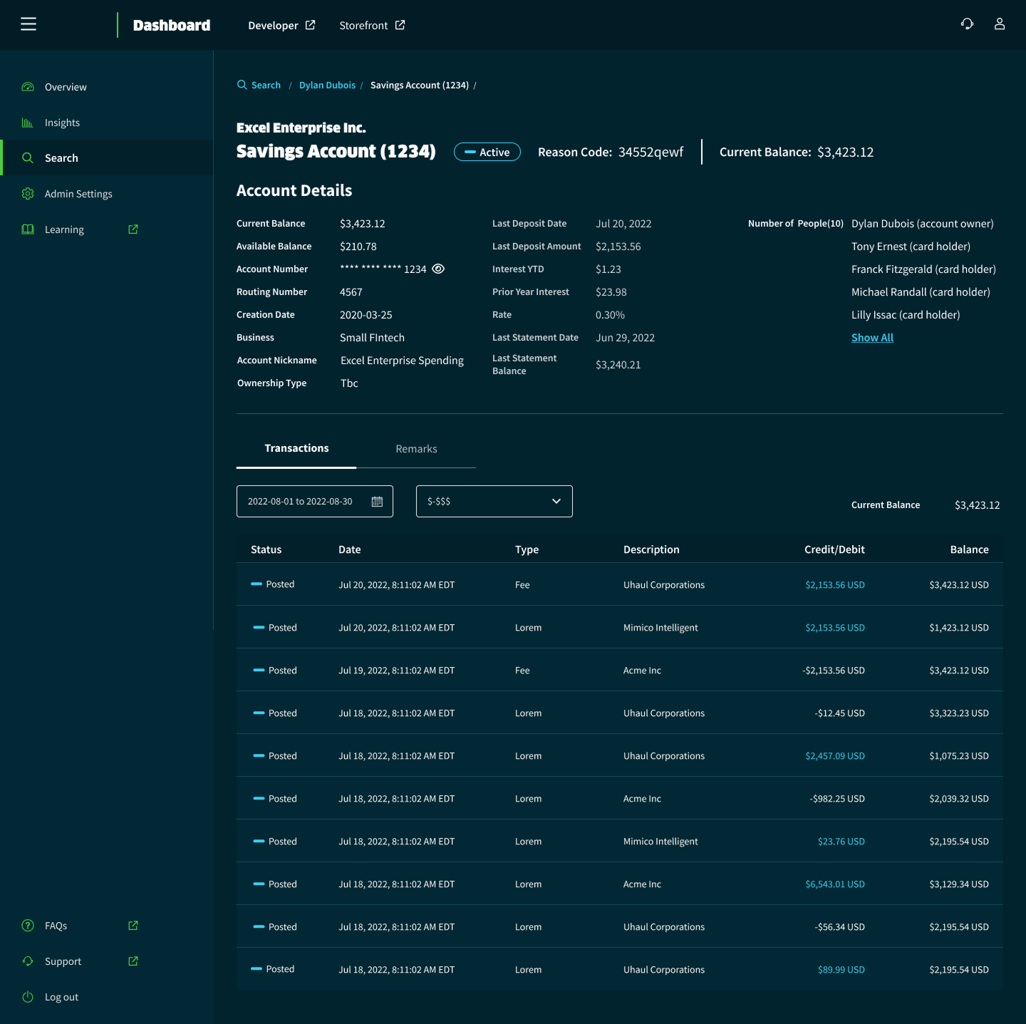Click the external link icon beside Learning

tap(133, 229)
